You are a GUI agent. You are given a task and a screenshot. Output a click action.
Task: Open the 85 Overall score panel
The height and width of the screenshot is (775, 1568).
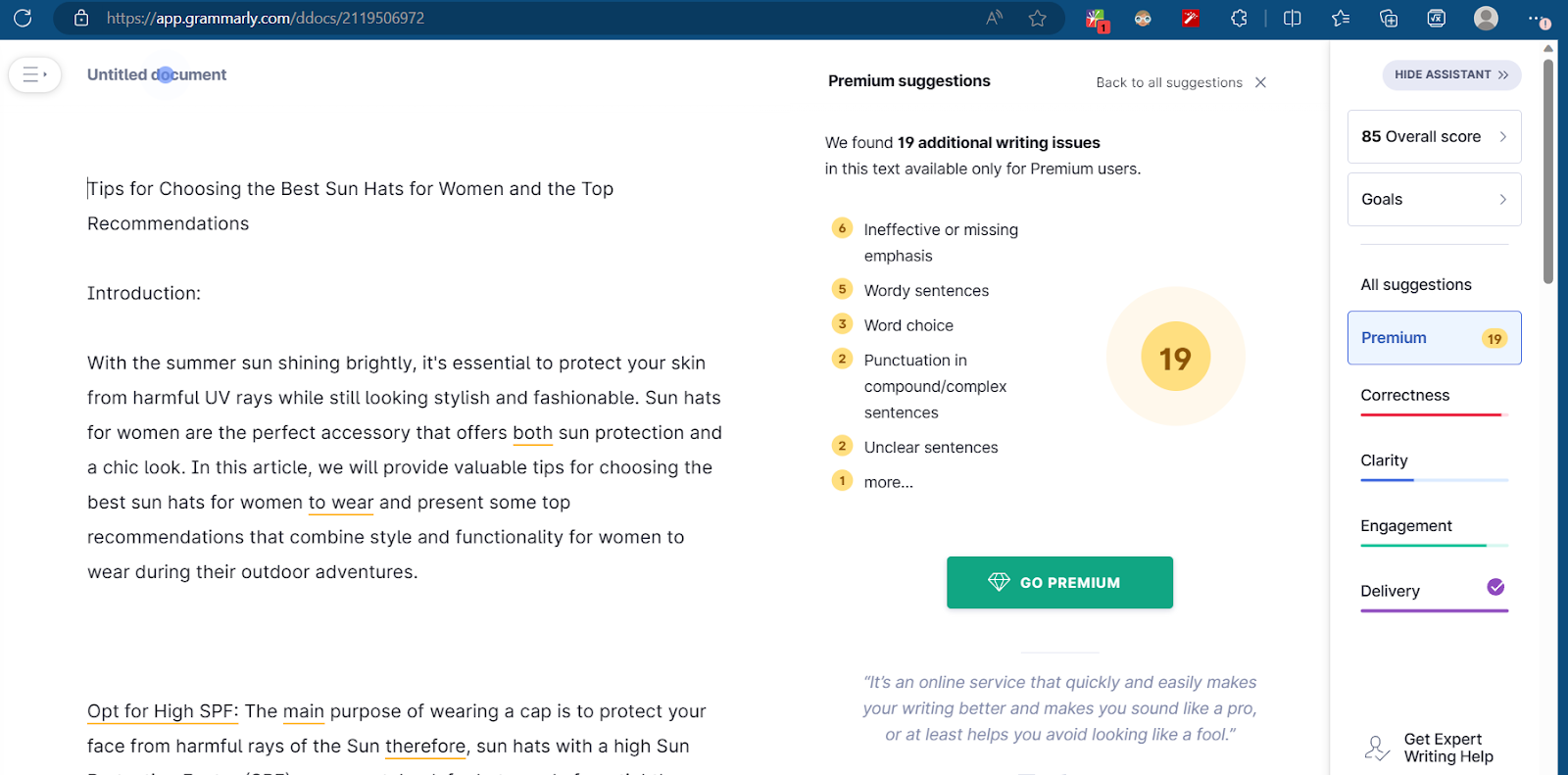pyautogui.click(x=1434, y=136)
